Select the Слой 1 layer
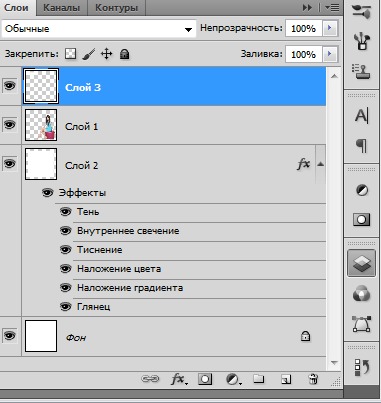381x403 pixels. coord(174,125)
